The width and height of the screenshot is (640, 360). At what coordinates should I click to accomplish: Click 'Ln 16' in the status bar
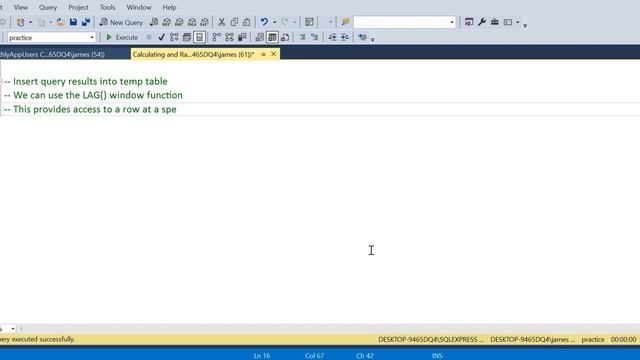pos(262,356)
